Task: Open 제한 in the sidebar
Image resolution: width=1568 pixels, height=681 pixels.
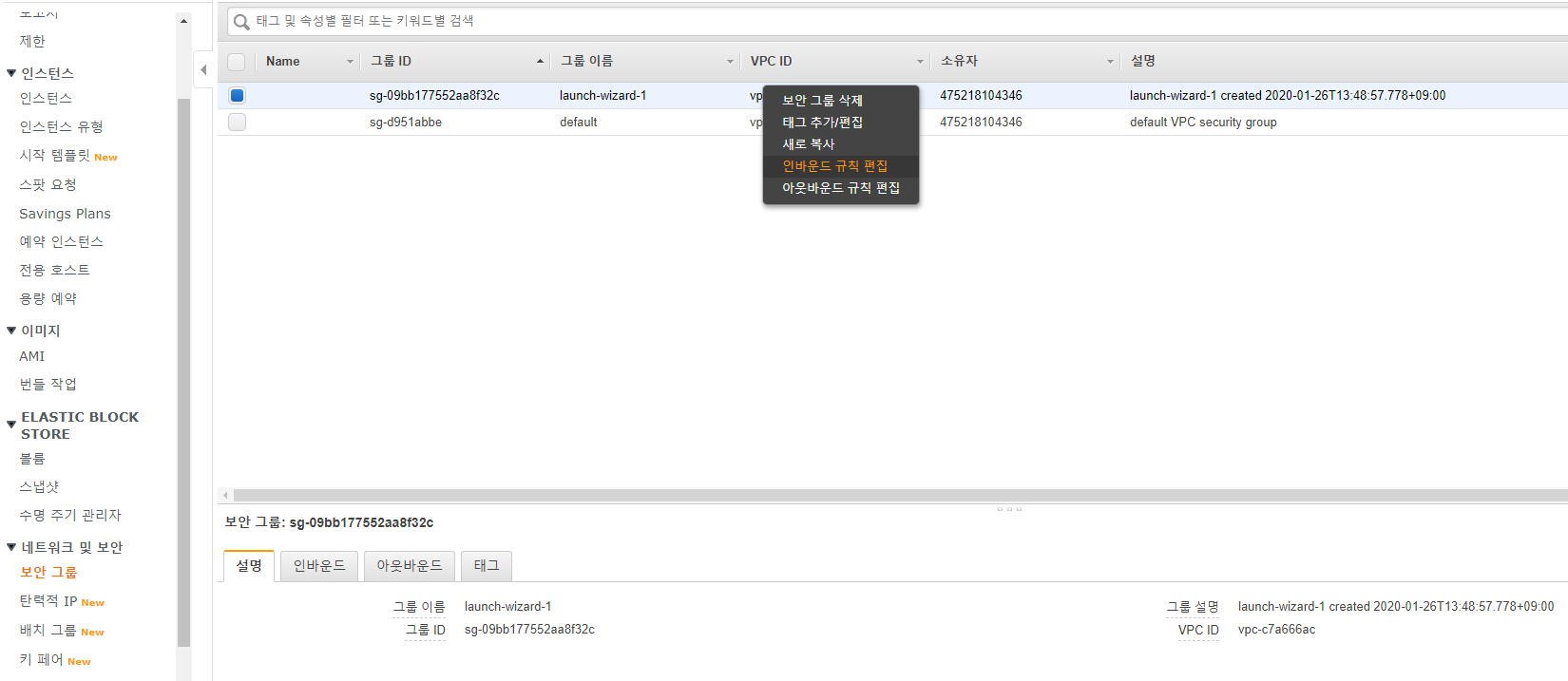Action: click(32, 41)
